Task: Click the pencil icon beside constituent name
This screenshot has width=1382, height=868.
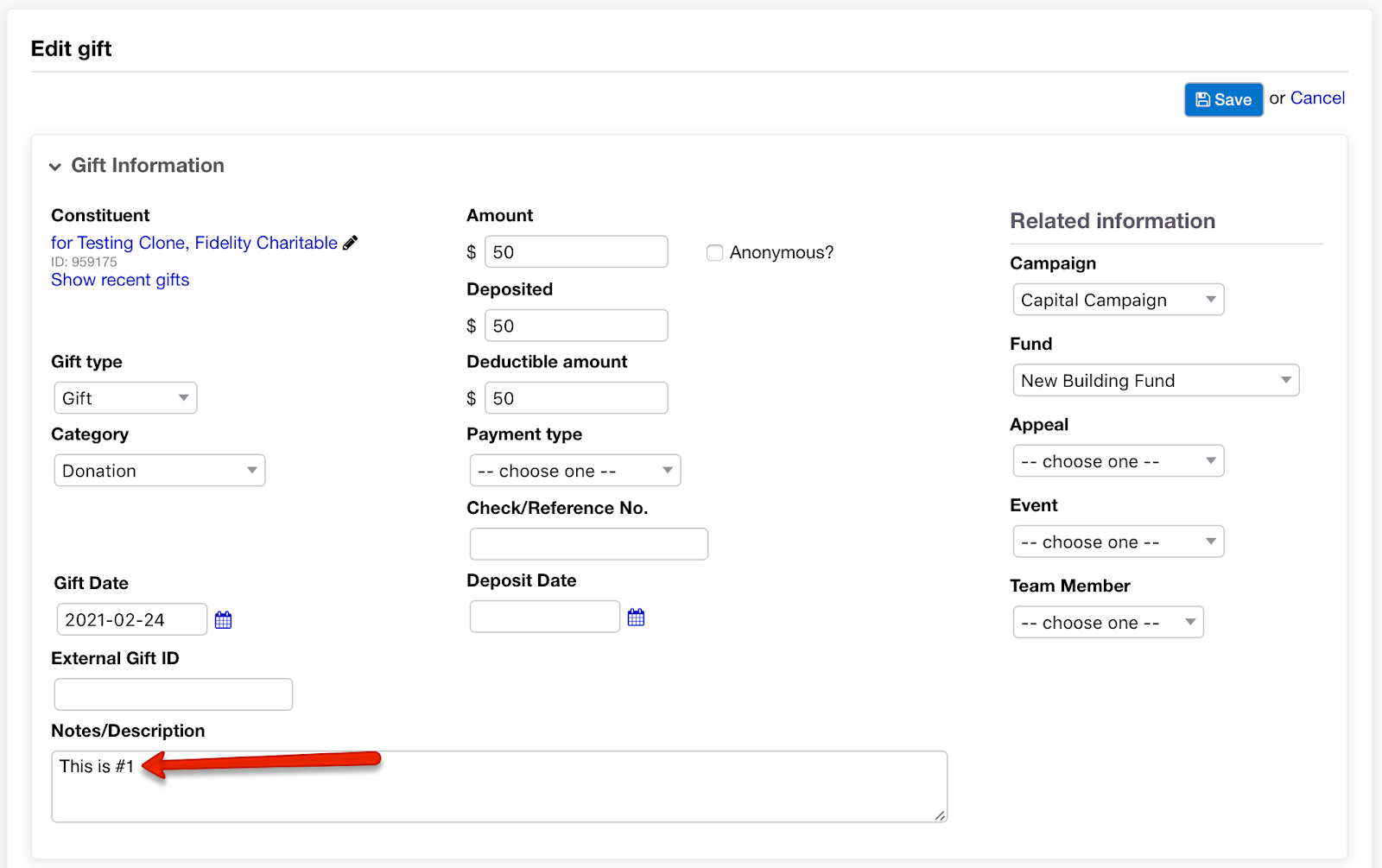Action: [350, 243]
